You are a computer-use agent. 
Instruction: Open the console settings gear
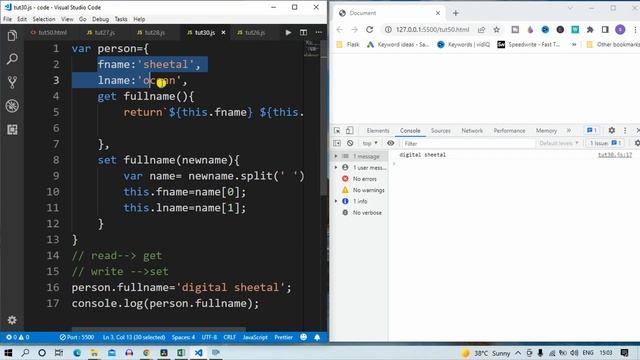point(637,143)
